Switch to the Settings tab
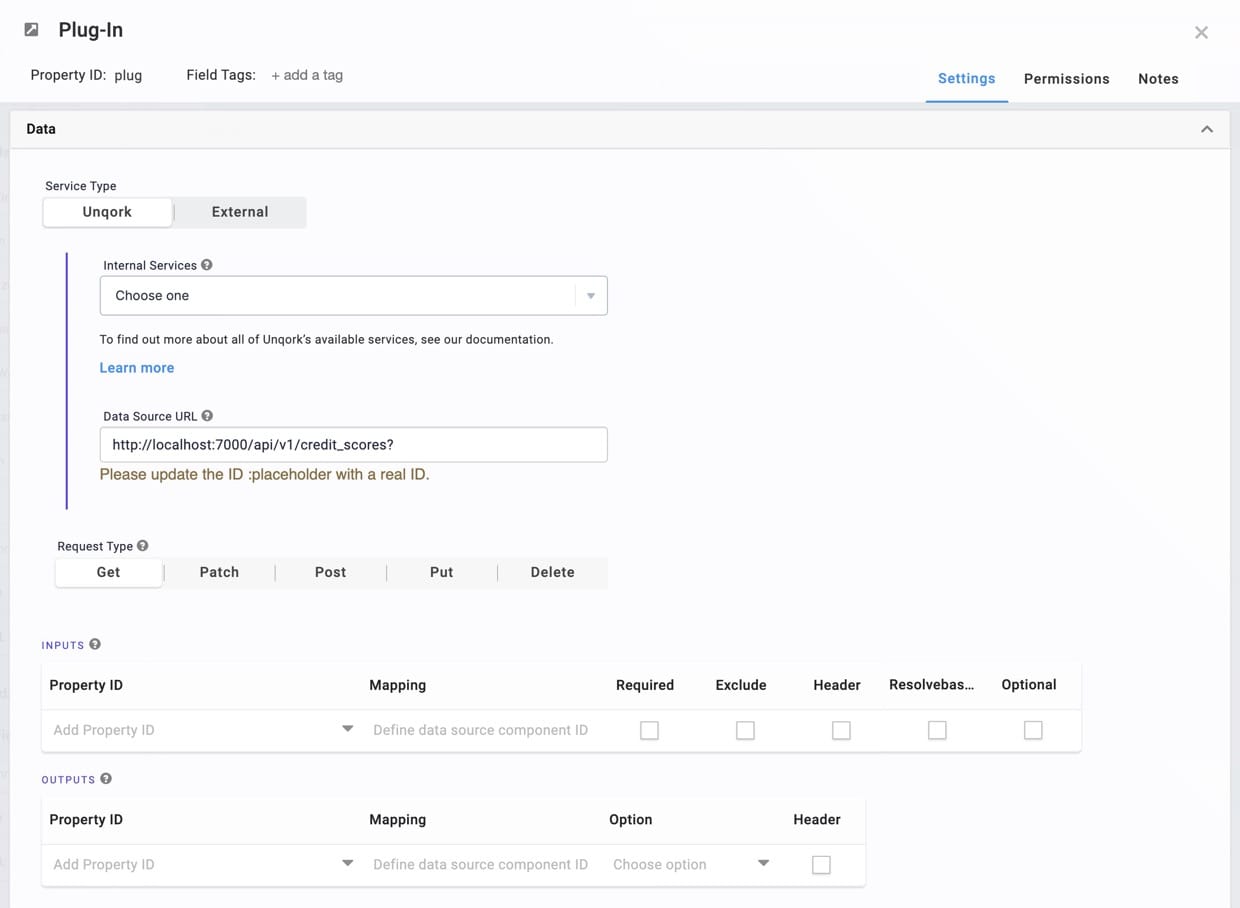This screenshot has width=1240, height=908. click(966, 78)
